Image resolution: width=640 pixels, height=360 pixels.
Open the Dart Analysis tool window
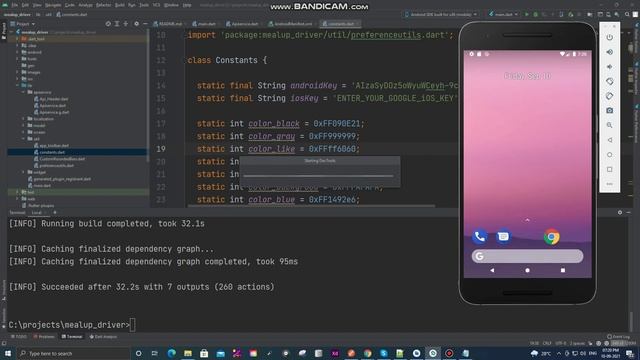(103, 337)
